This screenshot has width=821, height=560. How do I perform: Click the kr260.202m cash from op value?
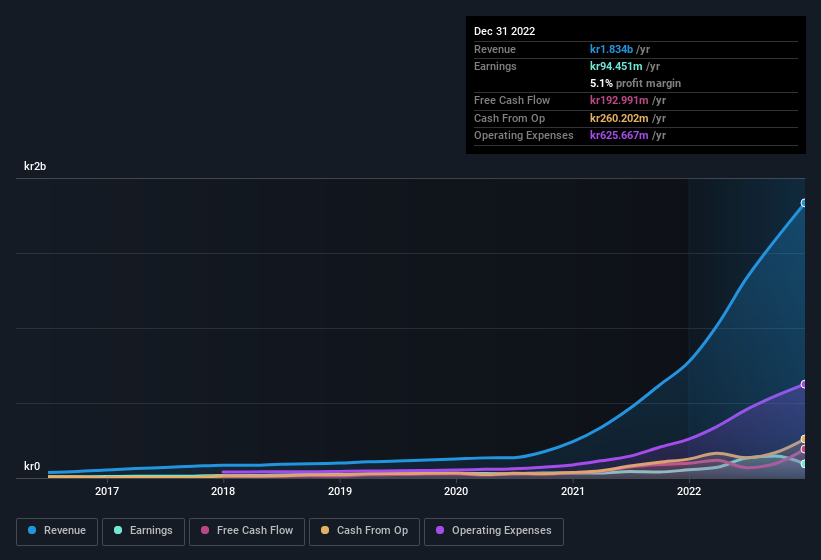tap(619, 118)
